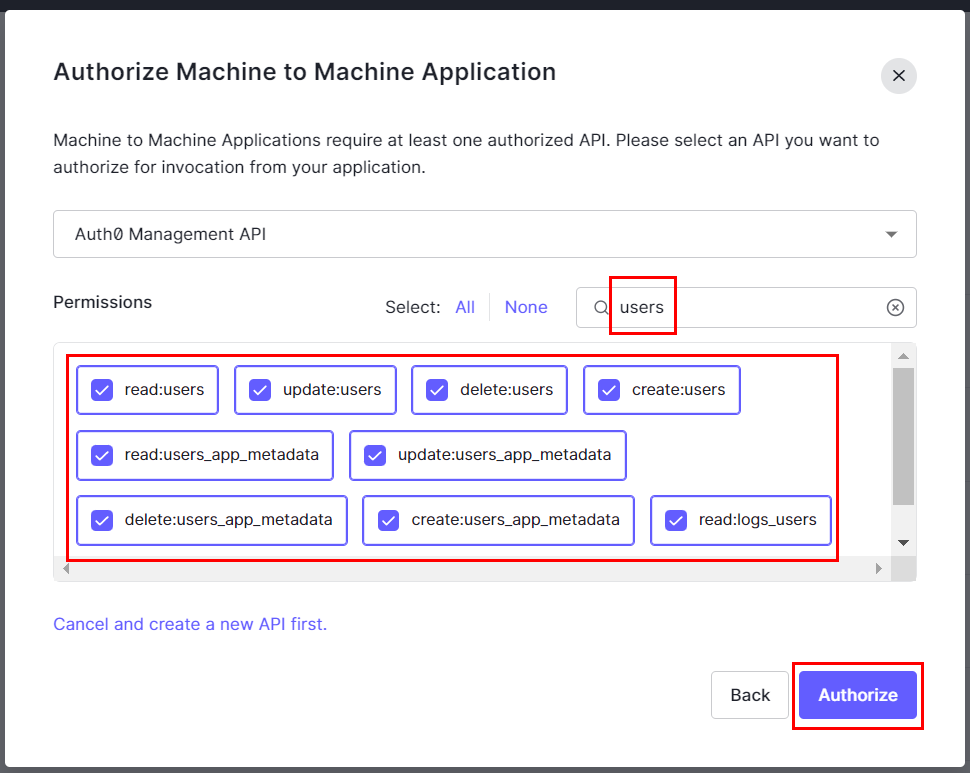970x773 pixels.
Task: Click the dropdown caret on Auth0 Management API selector
Action: pyautogui.click(x=890, y=233)
